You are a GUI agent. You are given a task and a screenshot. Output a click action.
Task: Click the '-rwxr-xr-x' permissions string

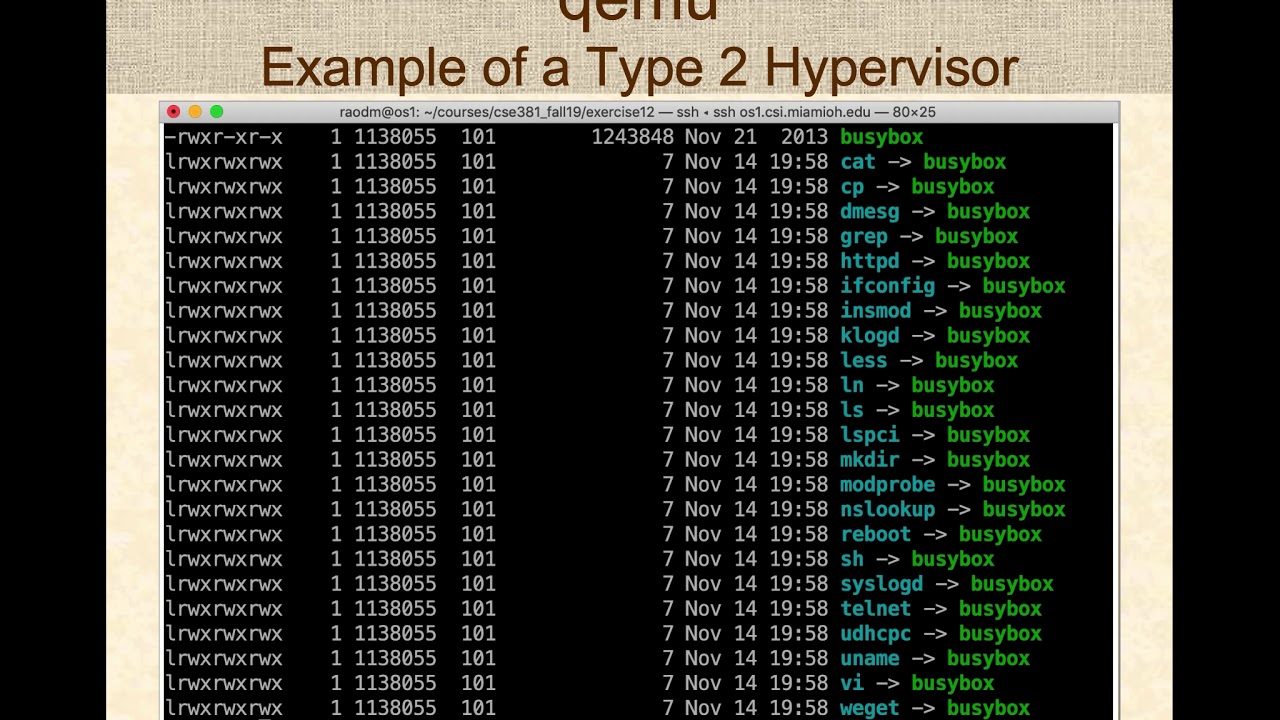tap(223, 137)
